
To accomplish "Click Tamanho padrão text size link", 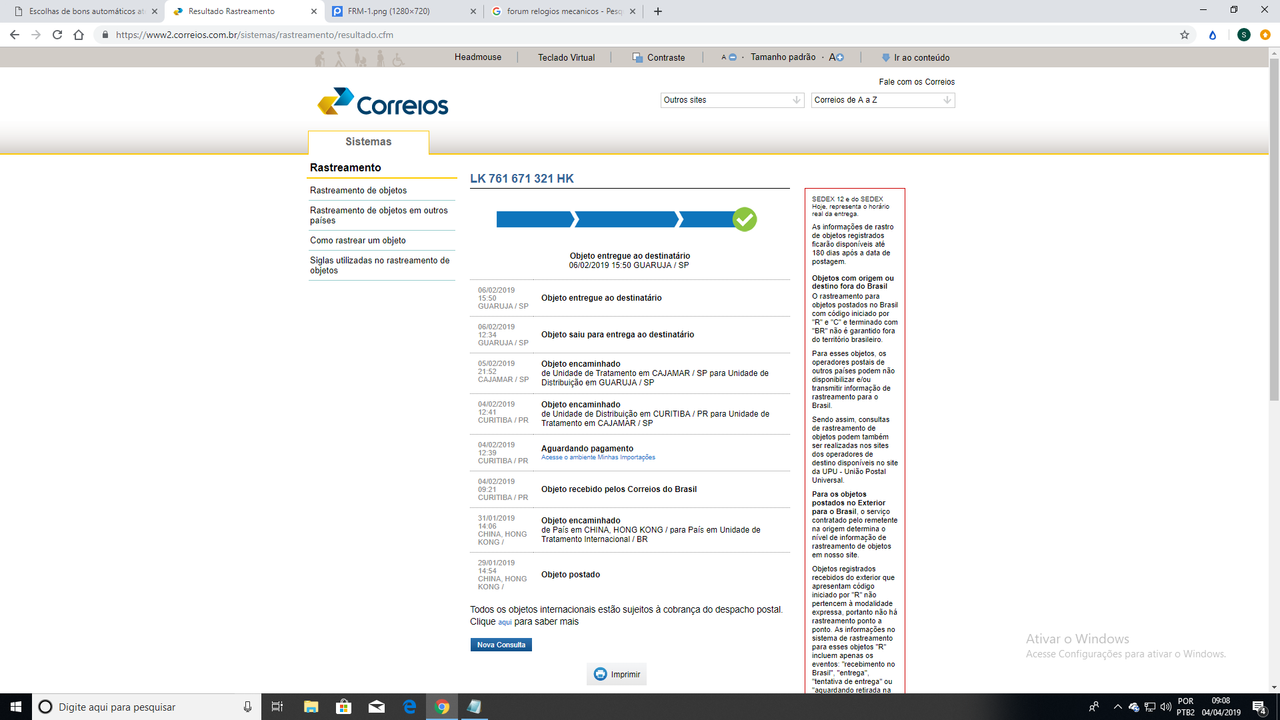I will pyautogui.click(x=783, y=57).
